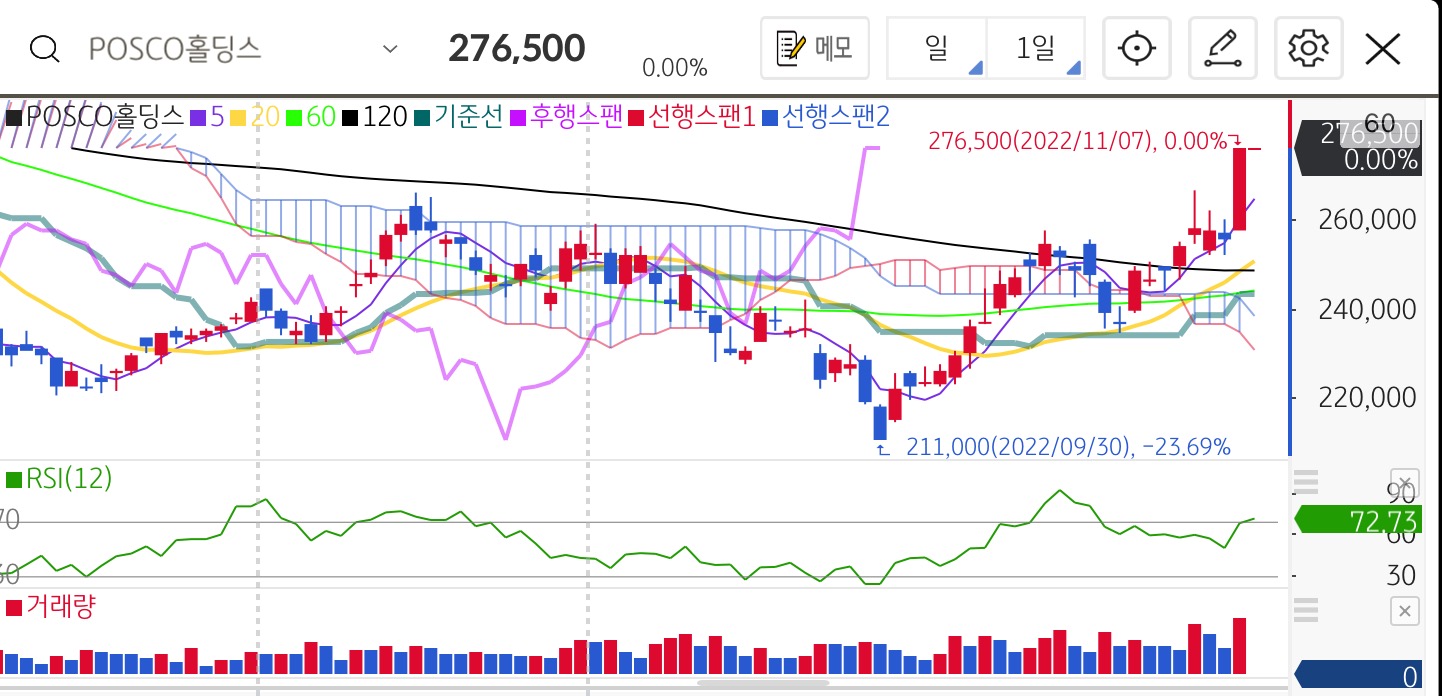
Task: Click the POSCO홀딩스 stock name field
Action: [x=175, y=48]
